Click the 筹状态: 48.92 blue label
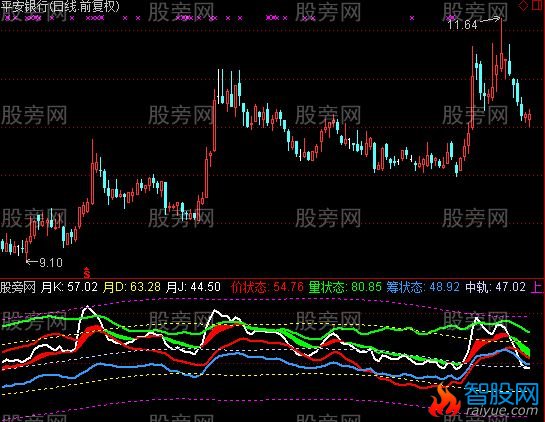 (x=423, y=287)
